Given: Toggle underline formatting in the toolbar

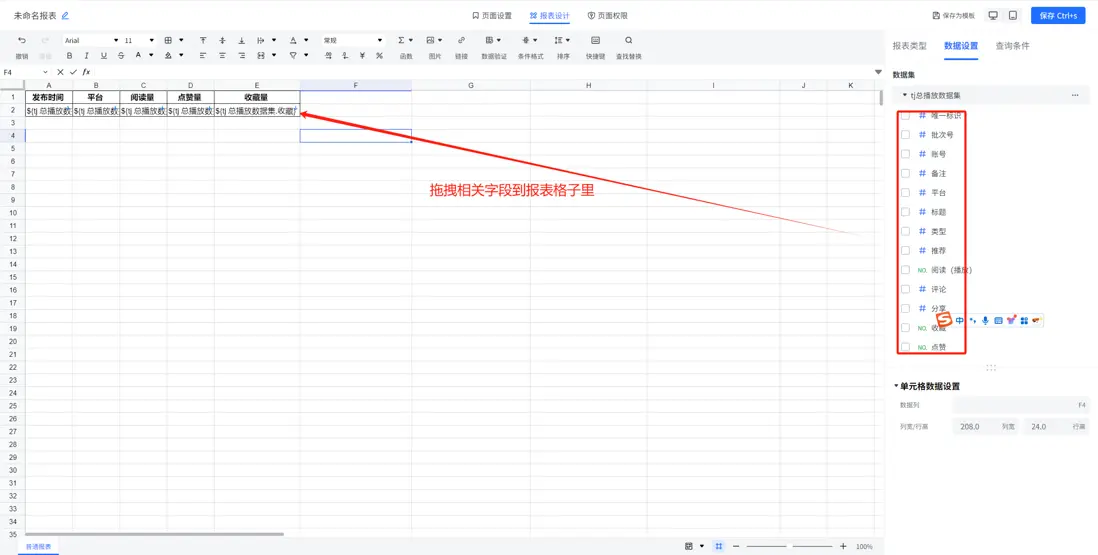Looking at the screenshot, I should click(104, 56).
